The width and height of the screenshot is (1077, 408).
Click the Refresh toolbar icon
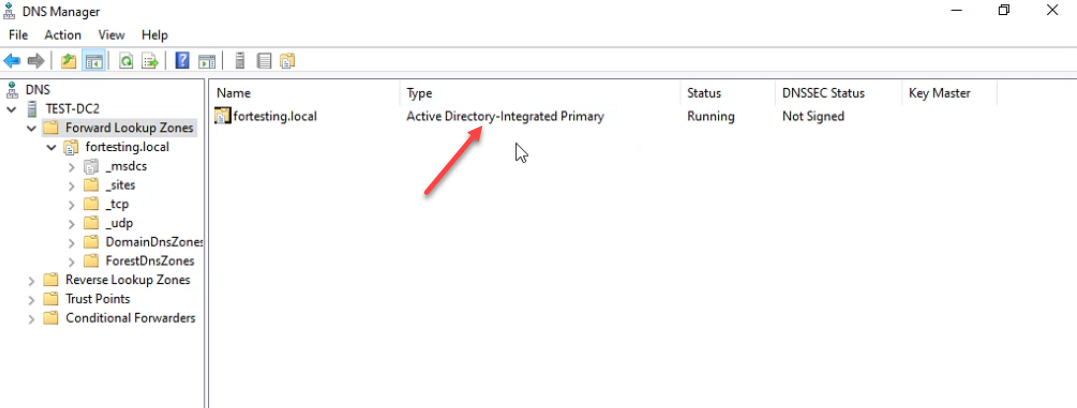point(126,61)
